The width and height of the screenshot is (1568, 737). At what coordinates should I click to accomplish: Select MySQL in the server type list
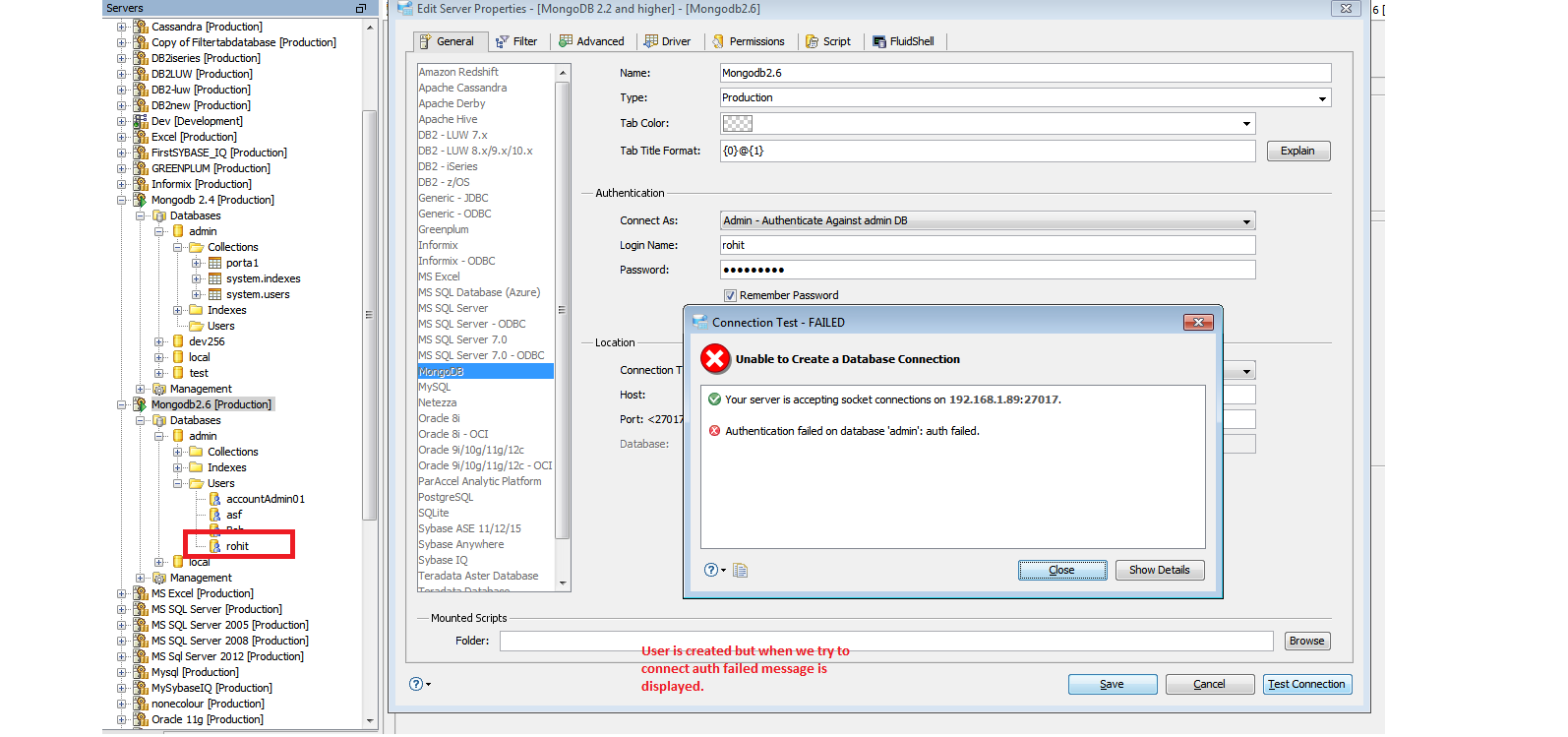(x=435, y=387)
